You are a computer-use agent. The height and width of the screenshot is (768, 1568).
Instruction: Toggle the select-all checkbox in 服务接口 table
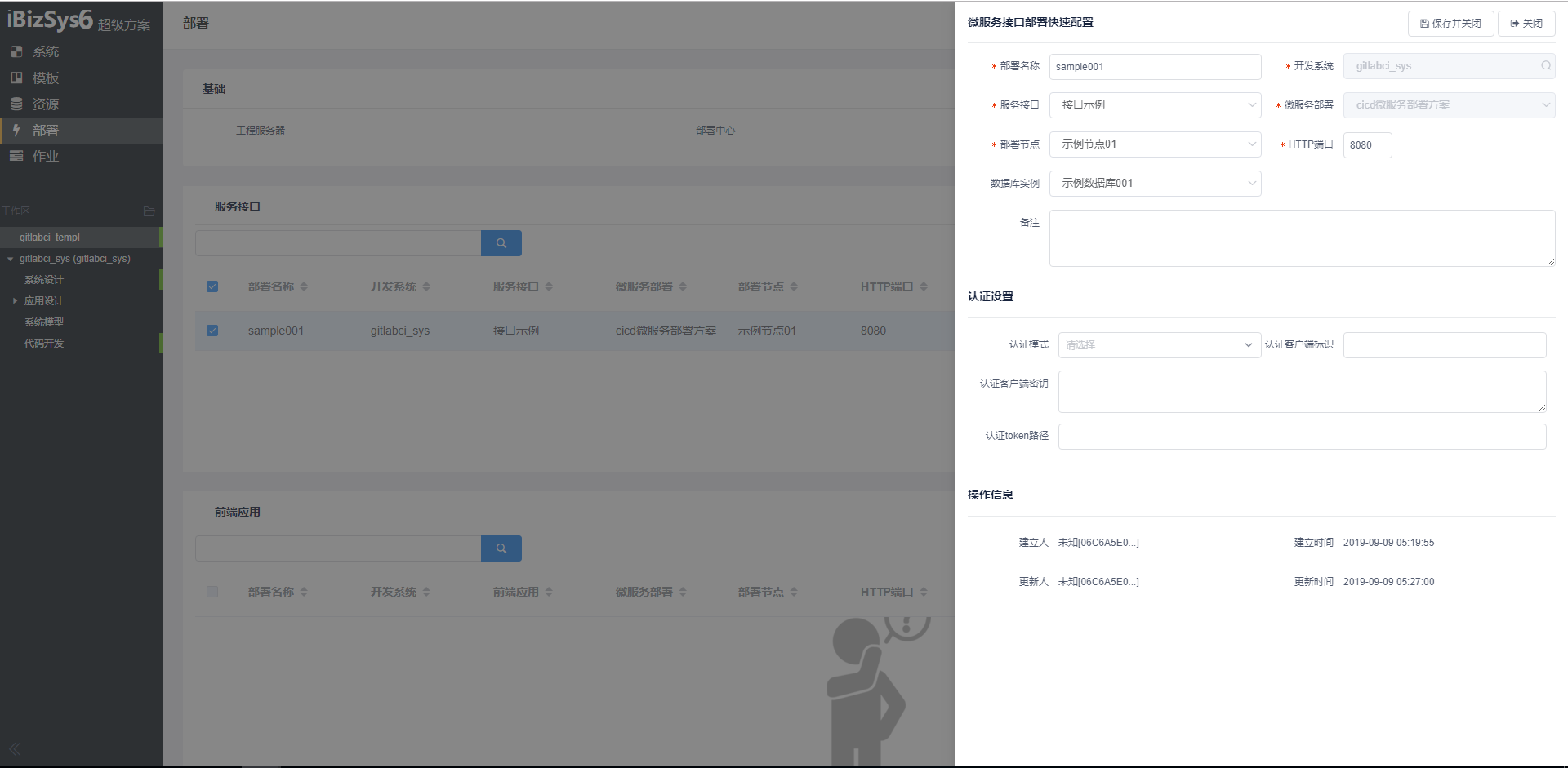212,286
